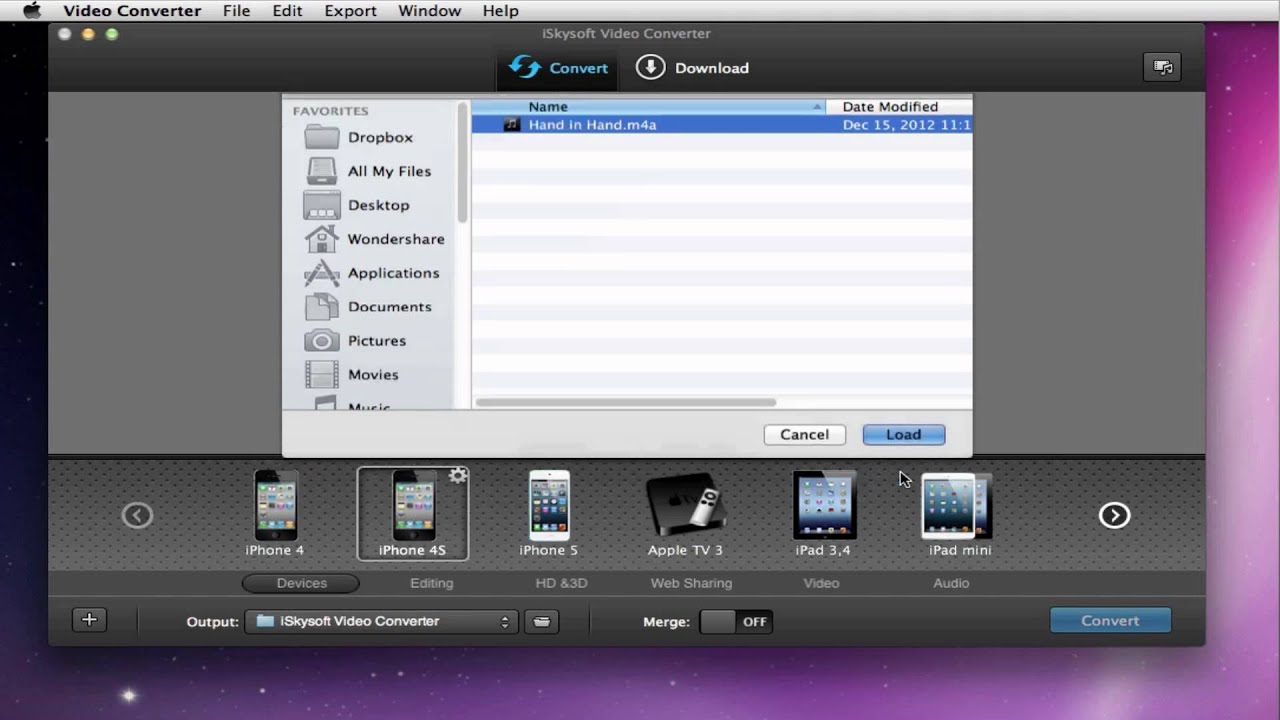The width and height of the screenshot is (1280, 720).
Task: Choose the iPhone 4 preset
Action: point(275,513)
